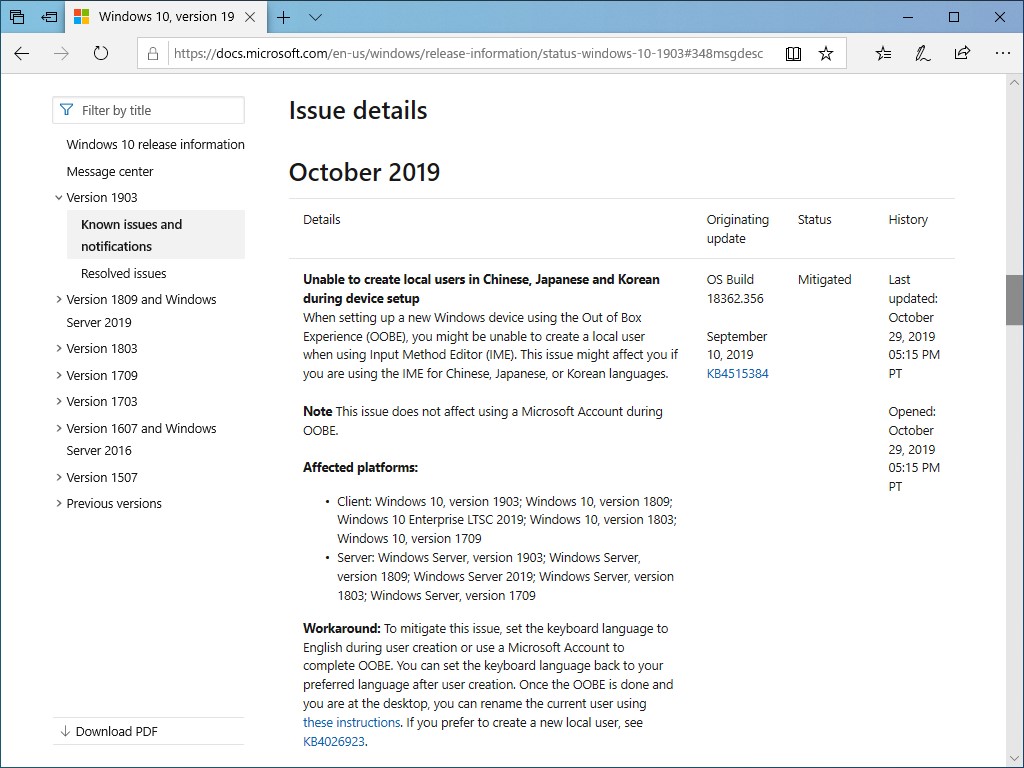
Task: Open the Hub favorites panel
Action: (x=883, y=53)
